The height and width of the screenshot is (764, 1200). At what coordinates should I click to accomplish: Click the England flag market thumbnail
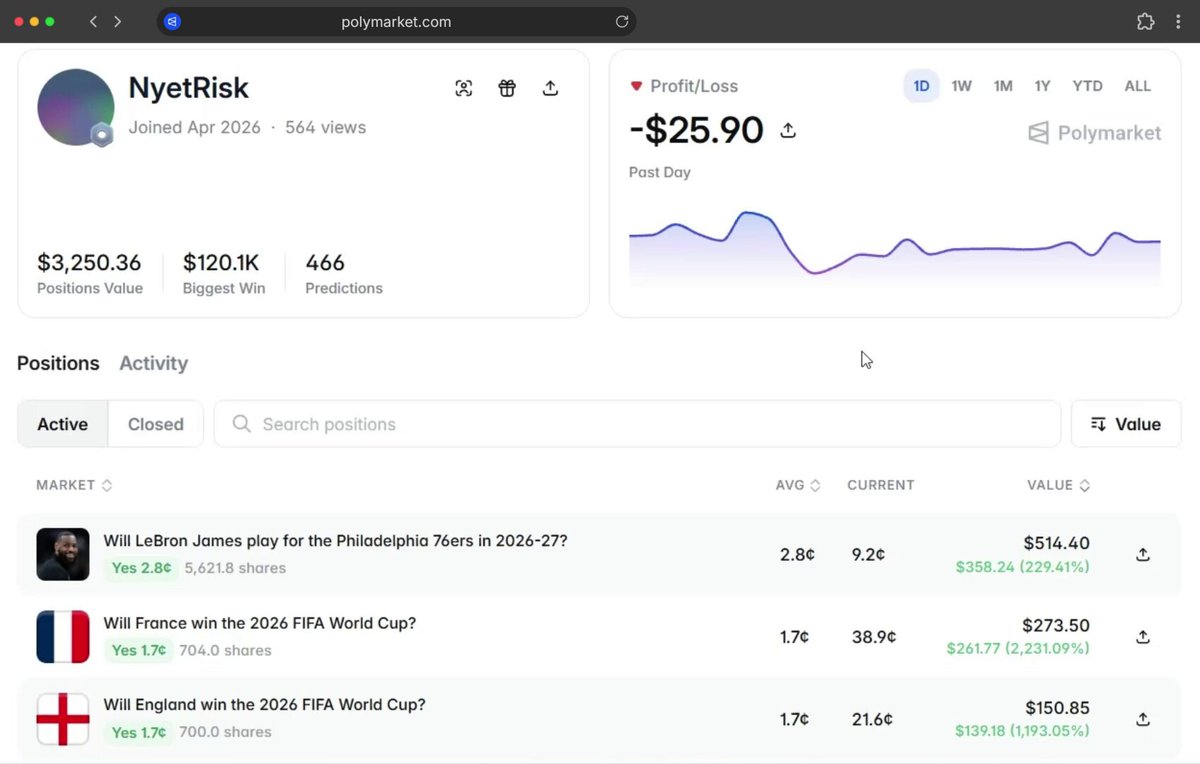[63, 719]
